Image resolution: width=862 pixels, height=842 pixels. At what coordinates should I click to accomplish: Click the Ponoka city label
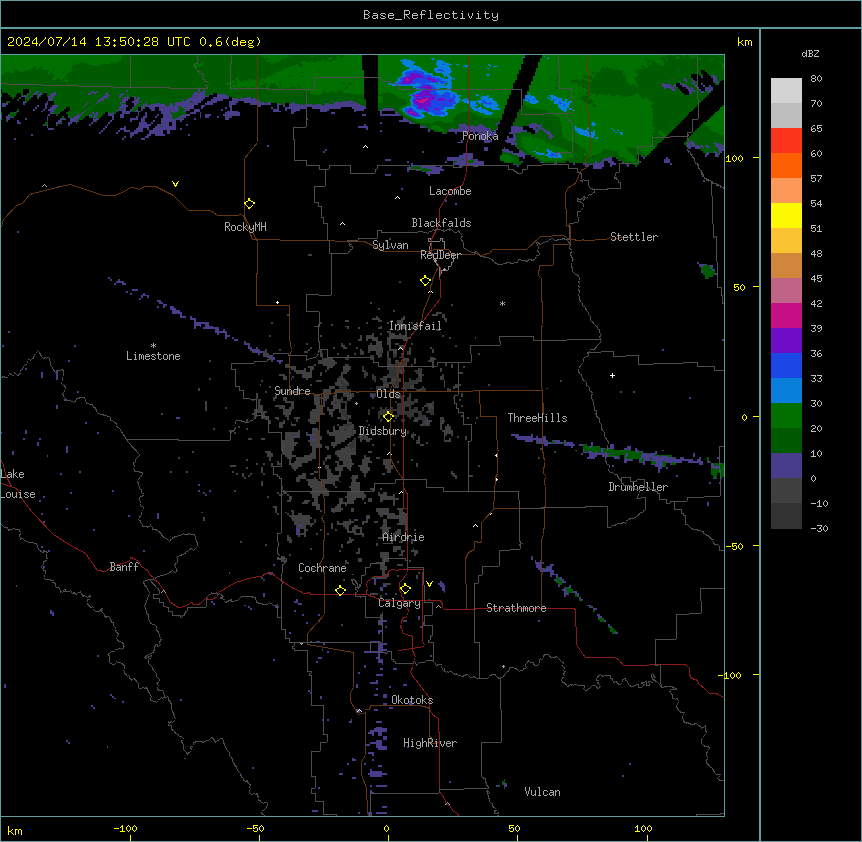point(480,136)
